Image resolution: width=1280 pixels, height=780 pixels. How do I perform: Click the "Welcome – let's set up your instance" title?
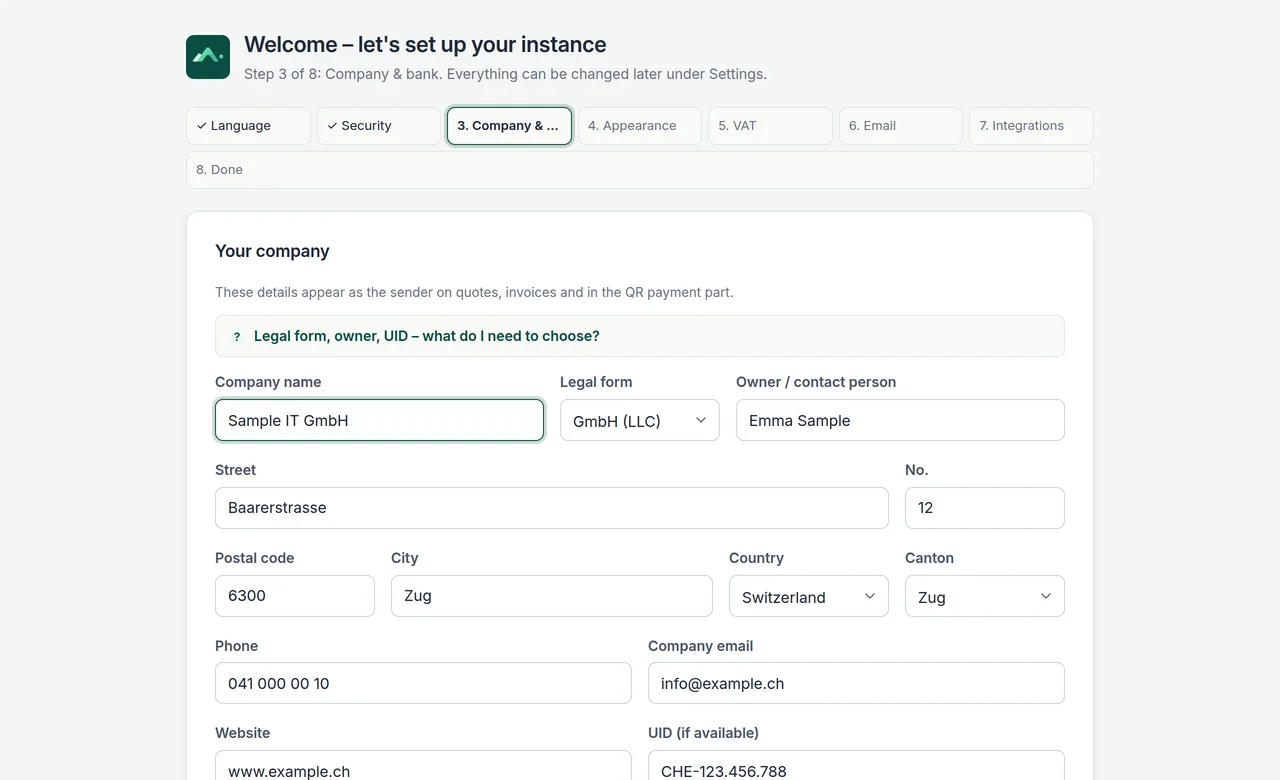425,45
